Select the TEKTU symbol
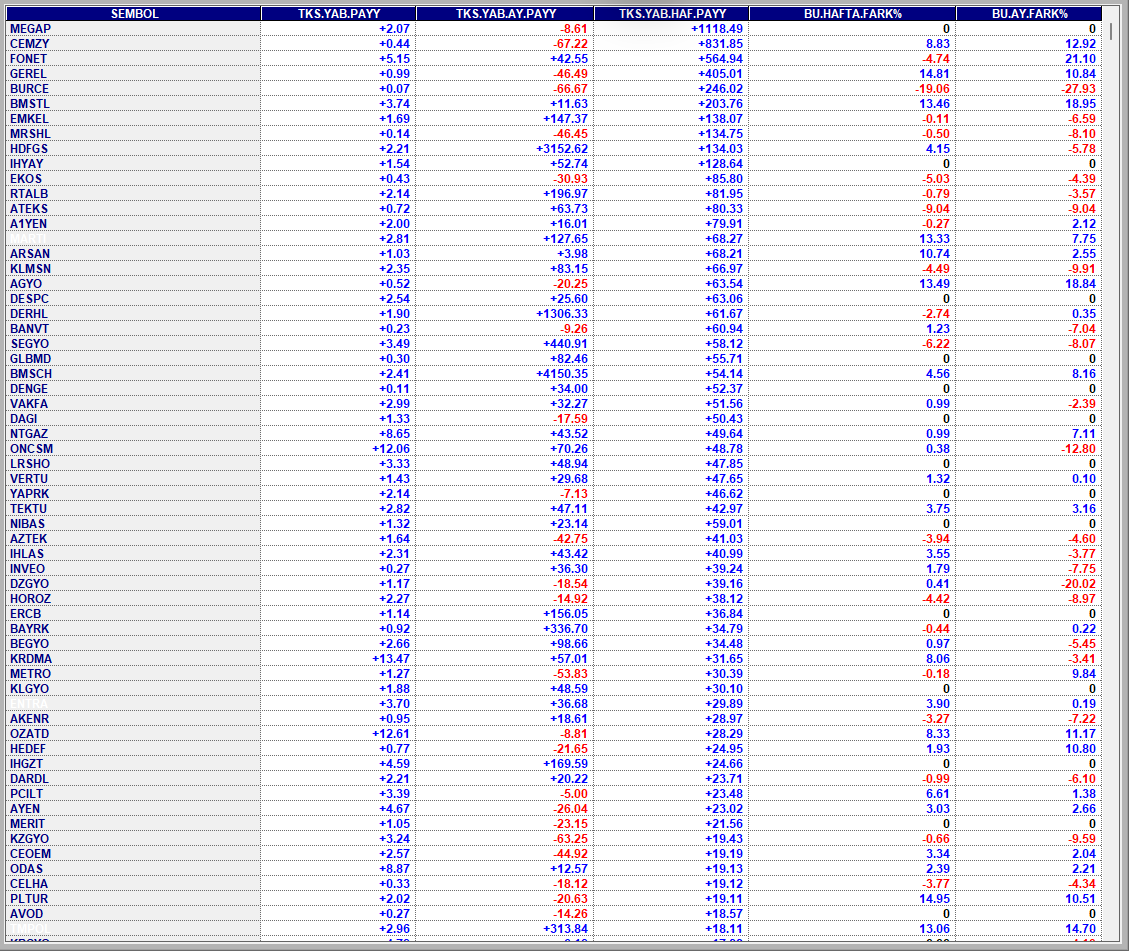 click(28, 509)
